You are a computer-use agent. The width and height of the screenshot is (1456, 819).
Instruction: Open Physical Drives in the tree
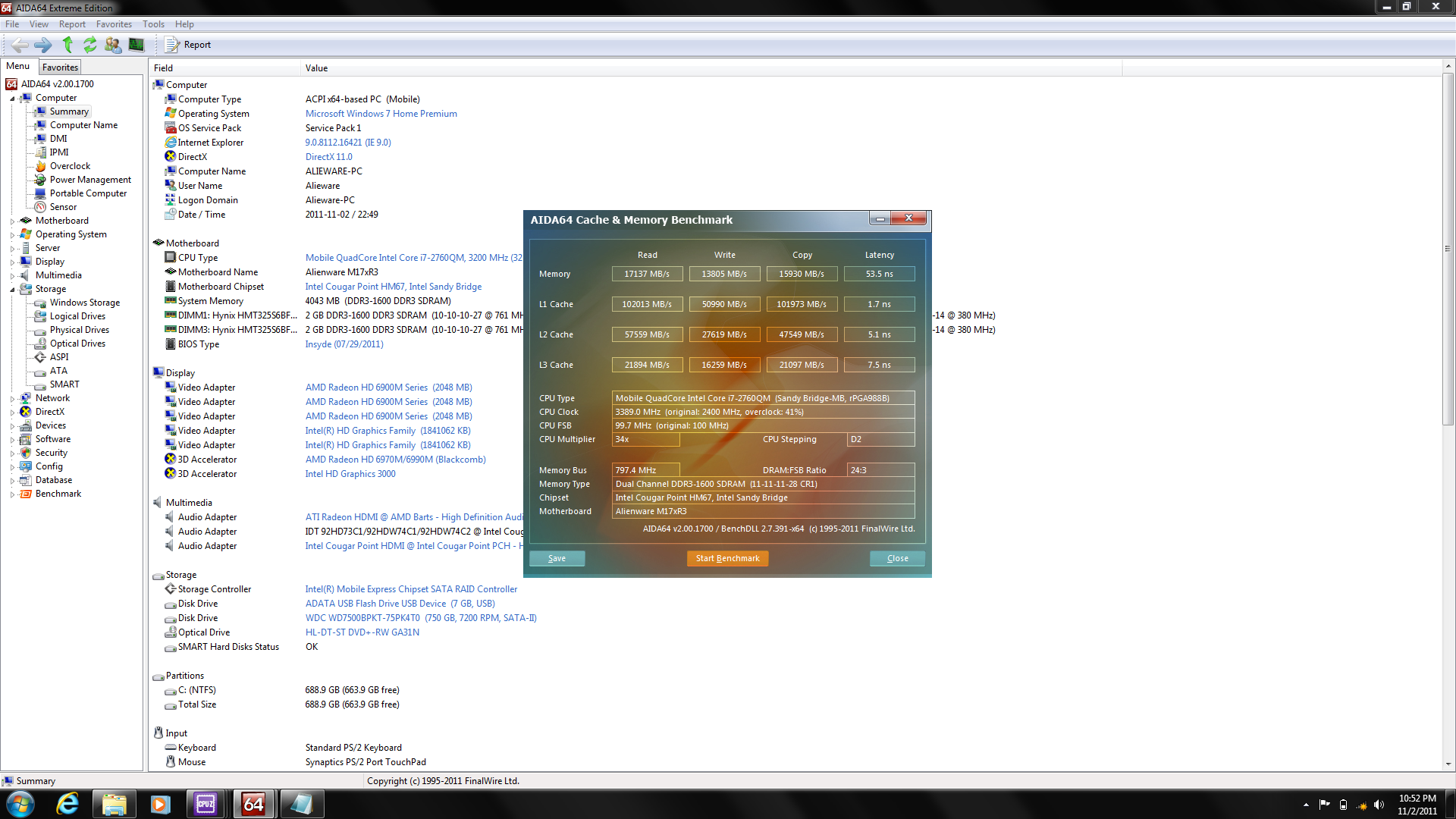pyautogui.click(x=80, y=330)
